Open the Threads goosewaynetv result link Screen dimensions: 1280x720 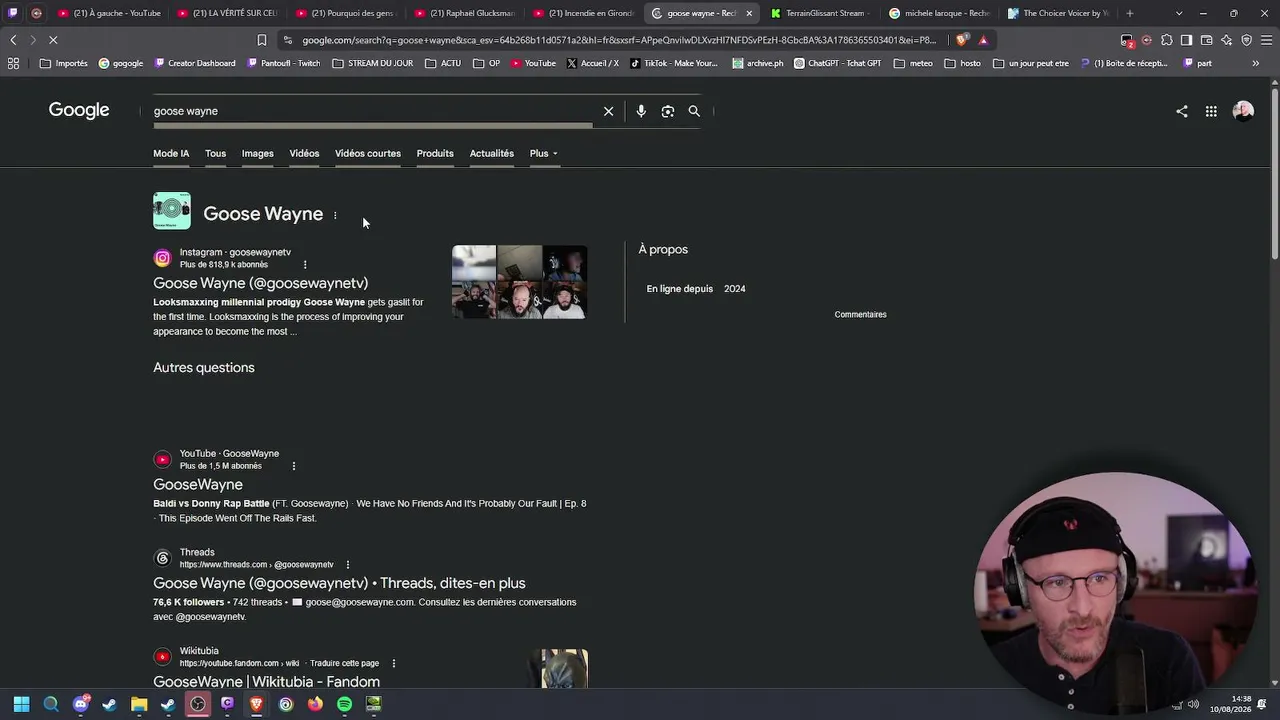(x=339, y=583)
